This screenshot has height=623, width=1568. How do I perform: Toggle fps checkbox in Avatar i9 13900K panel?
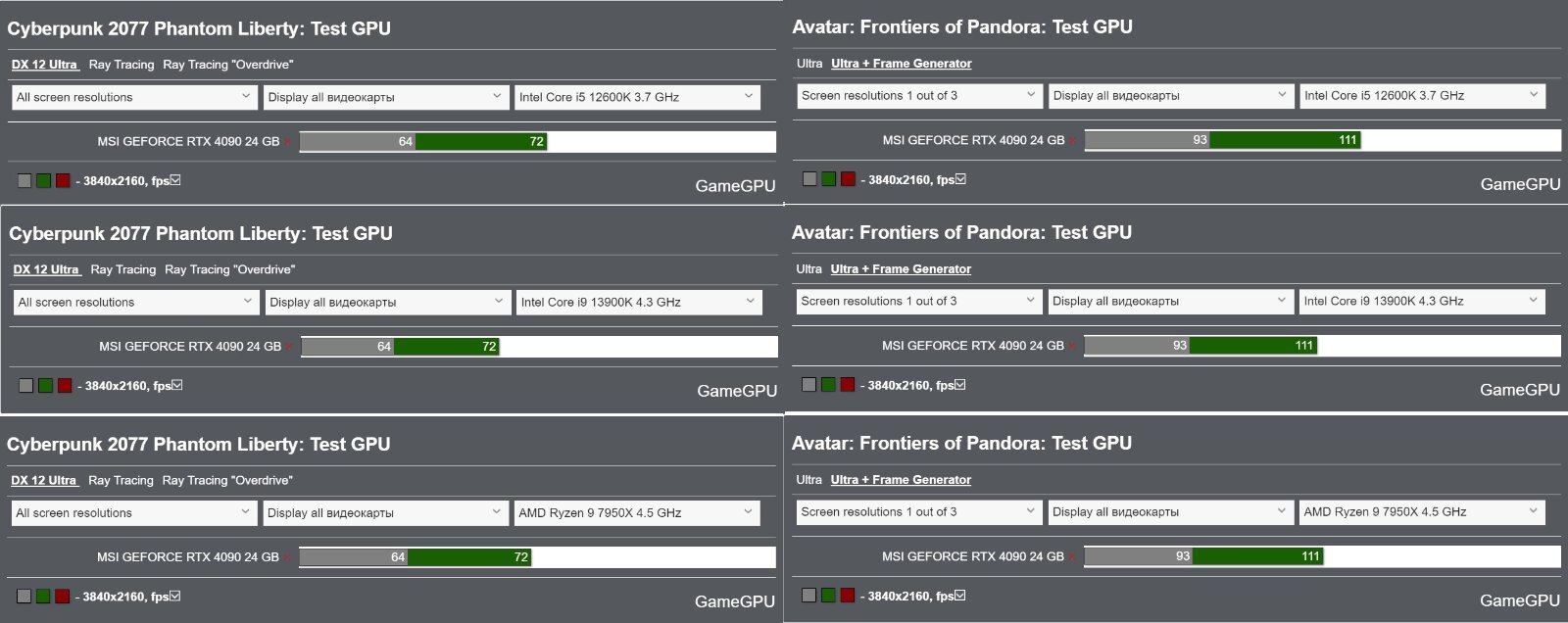click(960, 385)
